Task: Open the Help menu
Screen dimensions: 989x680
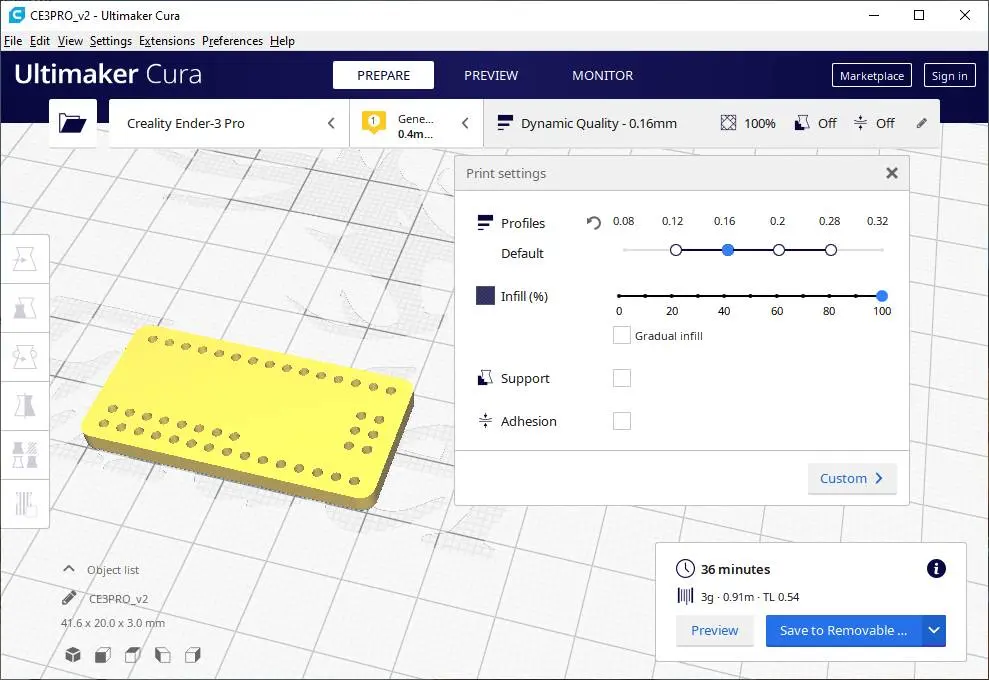Action: click(x=282, y=41)
